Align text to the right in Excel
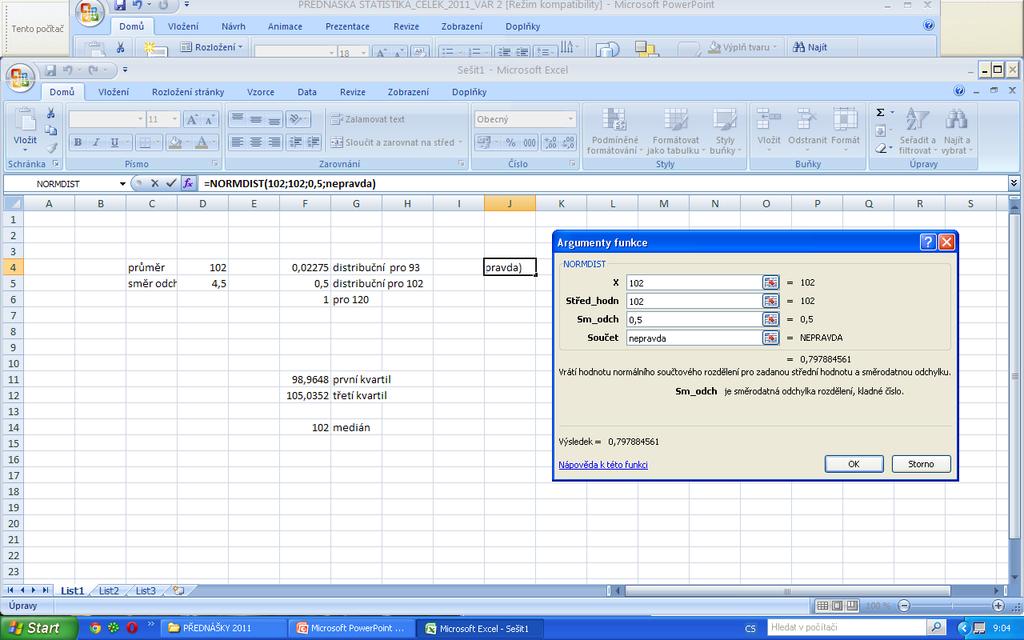 pyautogui.click(x=274, y=142)
